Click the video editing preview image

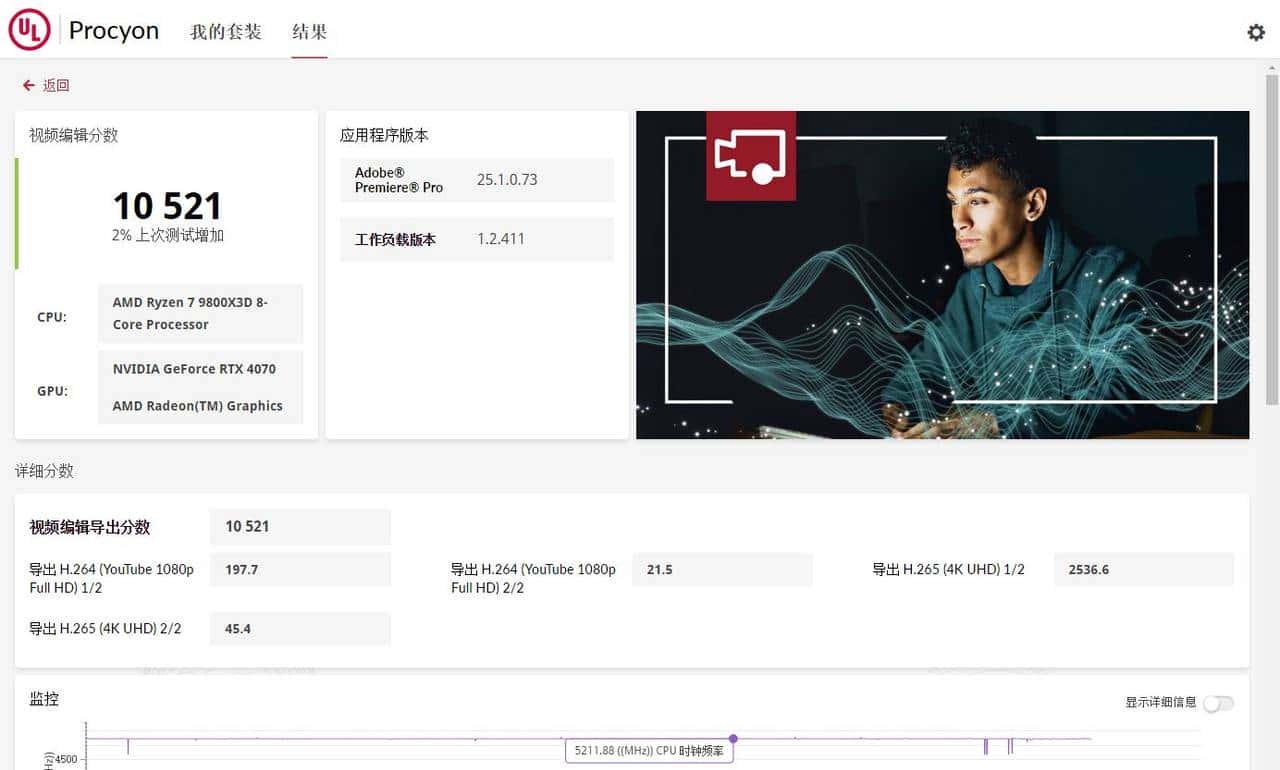click(942, 273)
